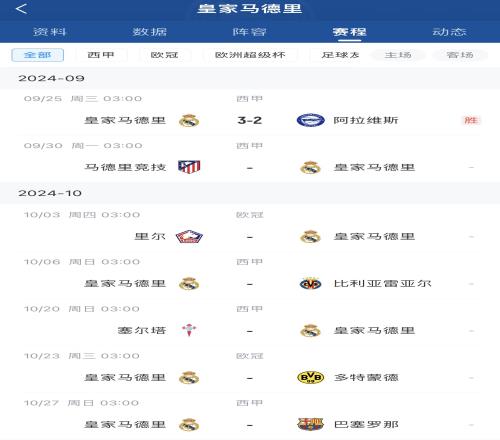Tap Borussia Dortmund BVB crest
This screenshot has height=440, width=500.
click(310, 377)
